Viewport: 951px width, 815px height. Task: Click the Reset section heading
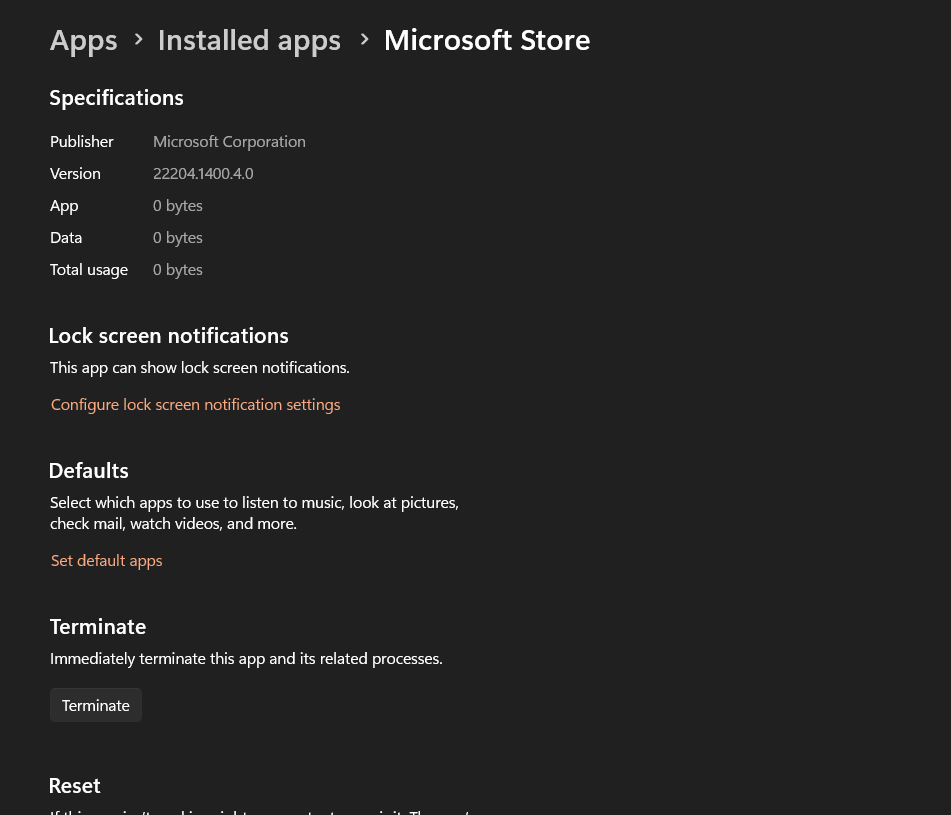(75, 785)
